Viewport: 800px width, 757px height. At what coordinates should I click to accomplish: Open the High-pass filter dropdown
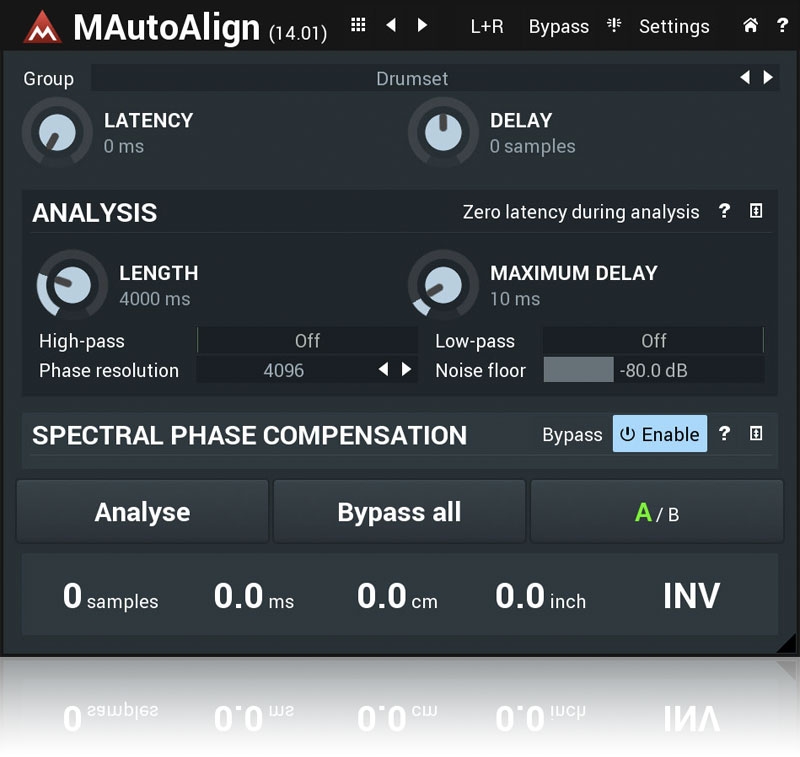click(307, 341)
